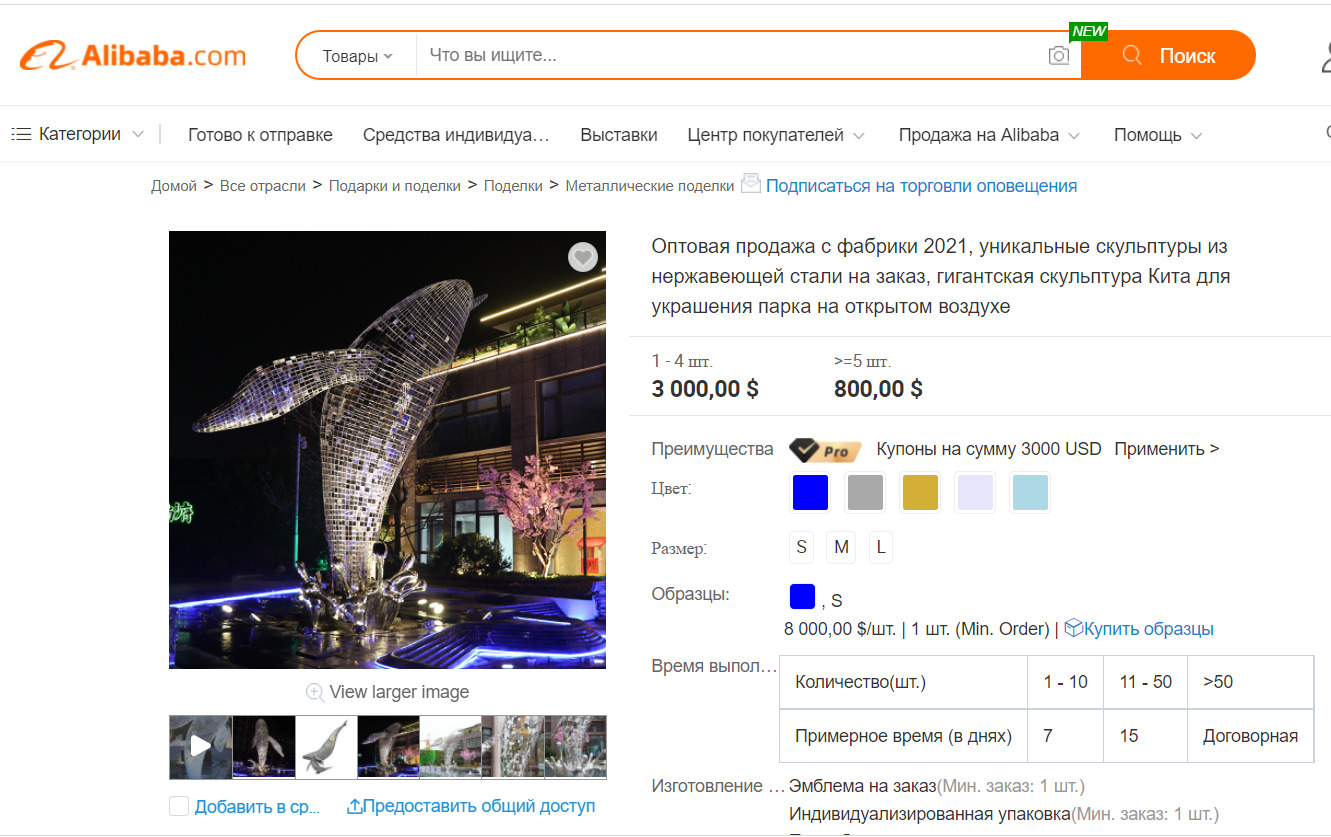Select the fourth night whale thumbnail
Viewport: 1331px width, 837px height.
coord(388,747)
